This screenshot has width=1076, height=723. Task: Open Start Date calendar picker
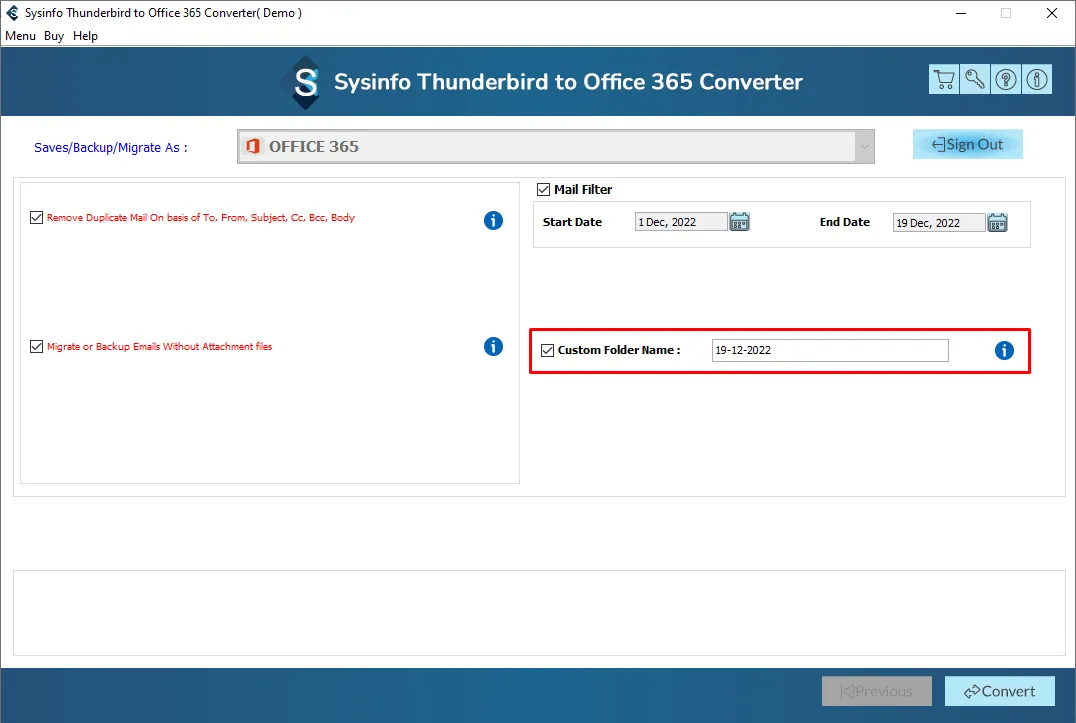coord(739,222)
